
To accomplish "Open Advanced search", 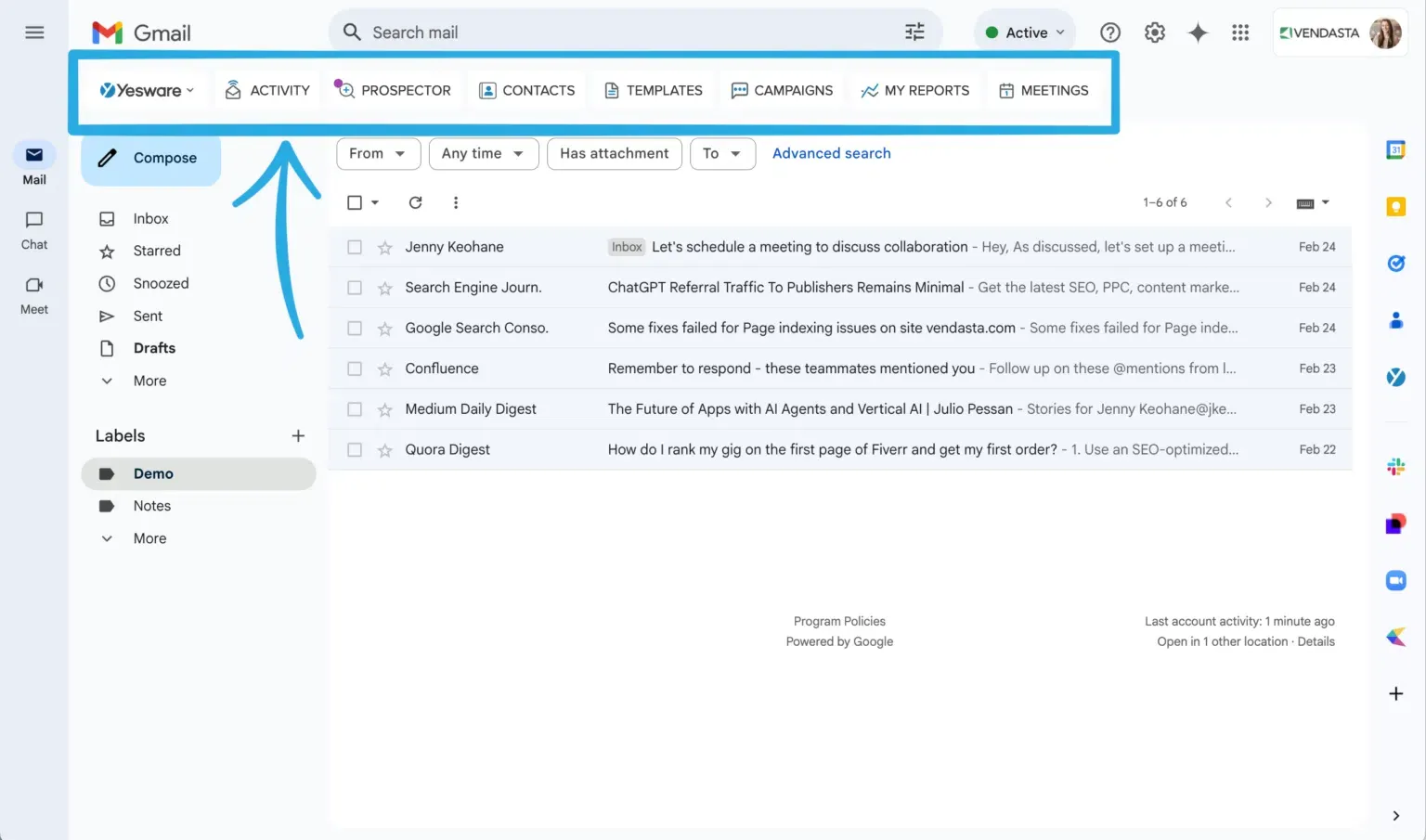I will (x=831, y=153).
